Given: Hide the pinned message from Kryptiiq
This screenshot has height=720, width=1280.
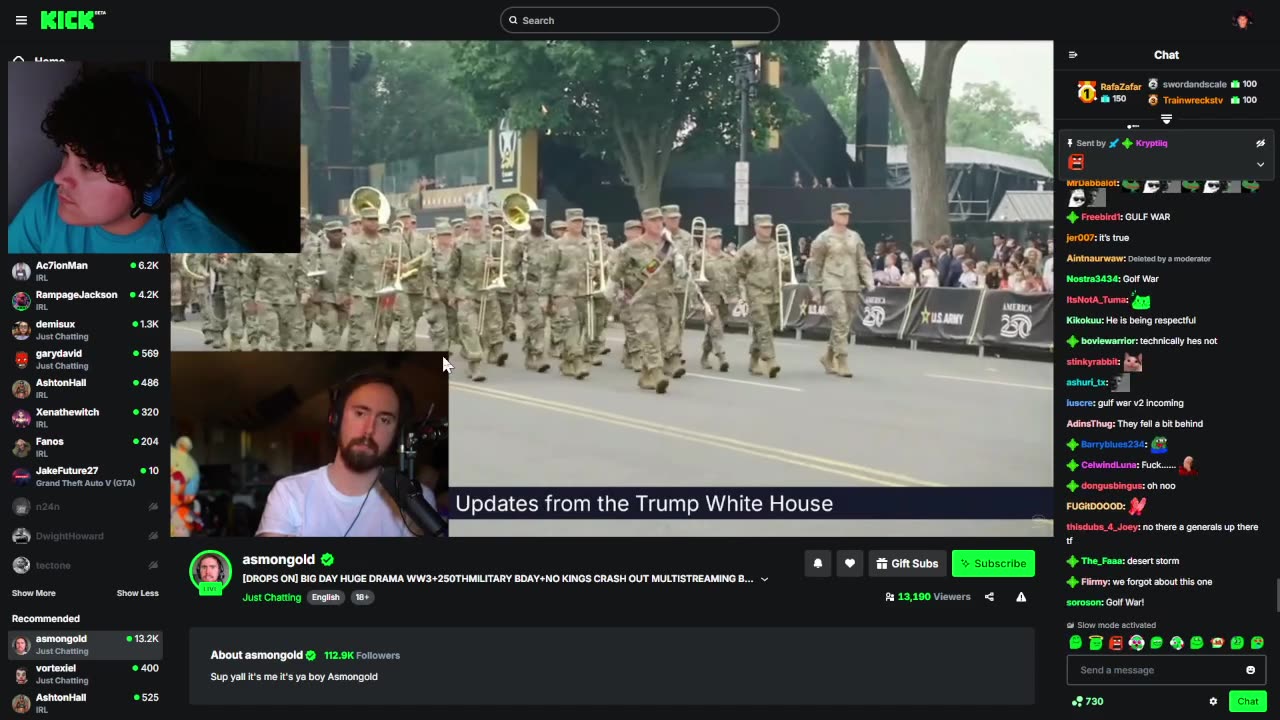Looking at the screenshot, I should pyautogui.click(x=1260, y=143).
